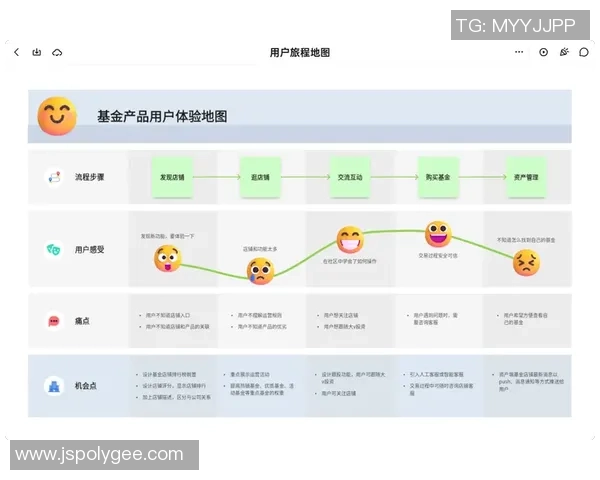Select the row label 痛点
Image resolution: width=600 pixels, height=480 pixels.
[x=82, y=321]
